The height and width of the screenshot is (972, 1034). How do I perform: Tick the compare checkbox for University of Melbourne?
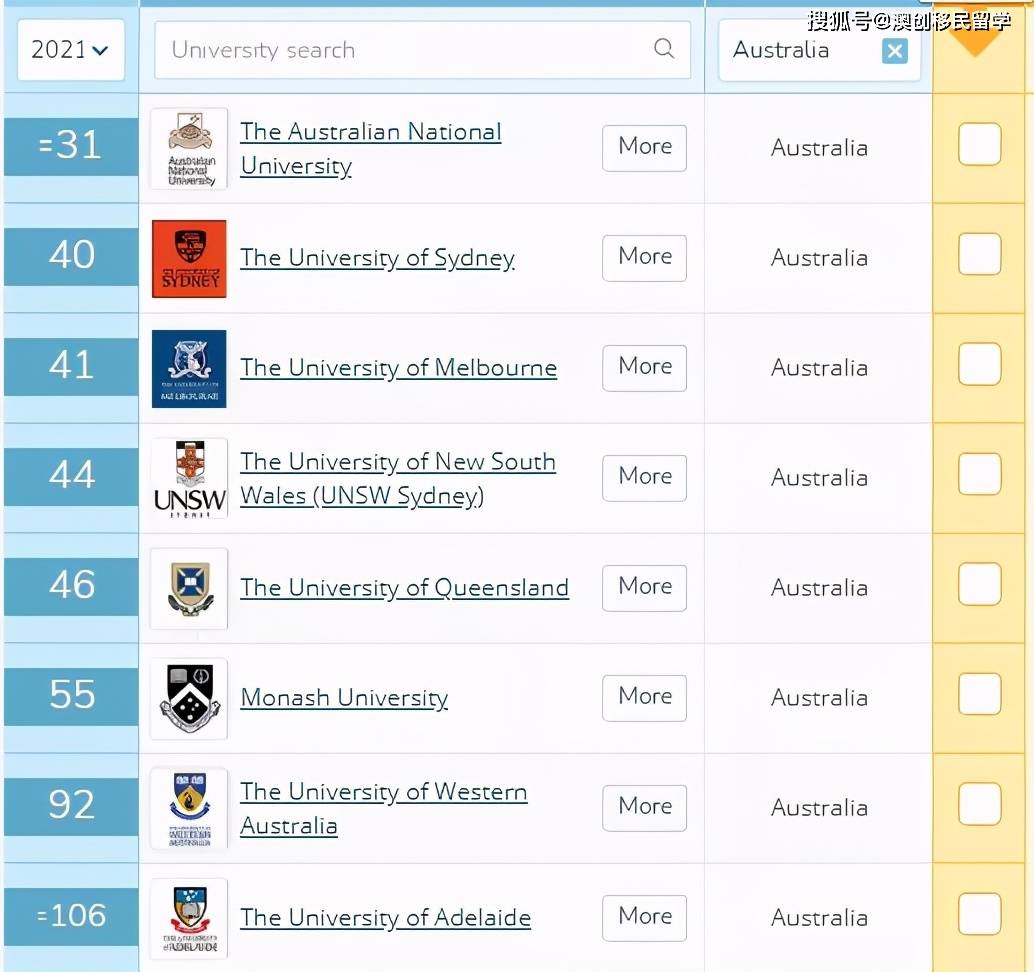pyautogui.click(x=979, y=364)
